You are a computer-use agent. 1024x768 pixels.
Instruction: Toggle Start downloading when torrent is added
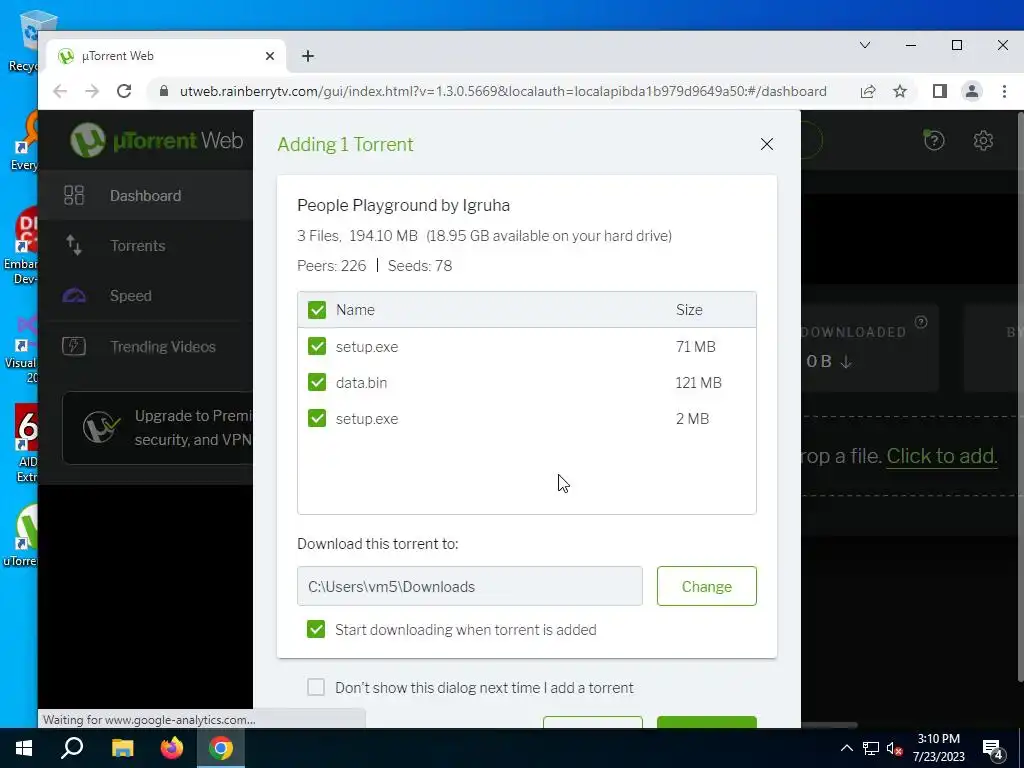pyautogui.click(x=316, y=629)
